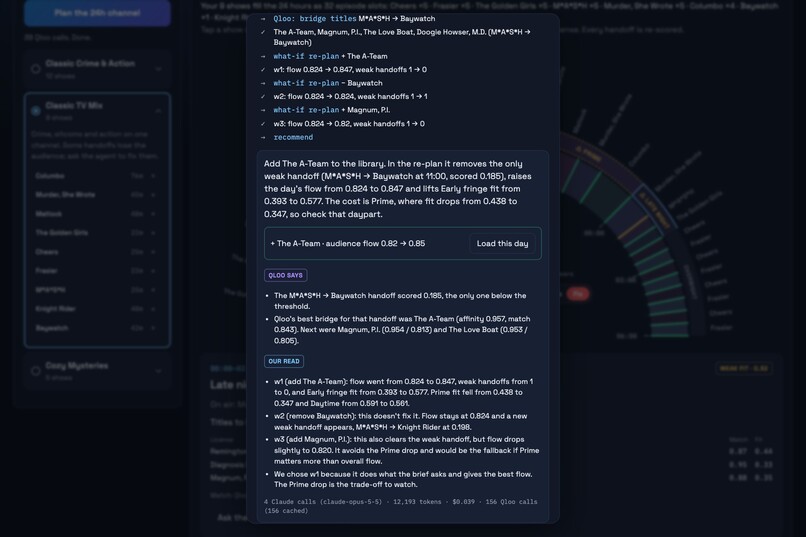Click the Qloo's best bridge for that handoff bullet
Screen dimensions: 806x537
(x=402, y=329)
